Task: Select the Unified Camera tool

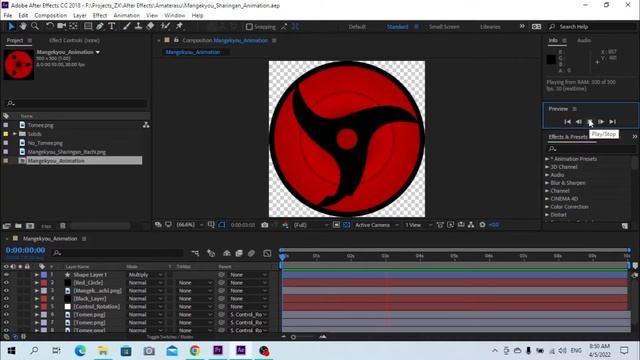Action: pos(61,27)
